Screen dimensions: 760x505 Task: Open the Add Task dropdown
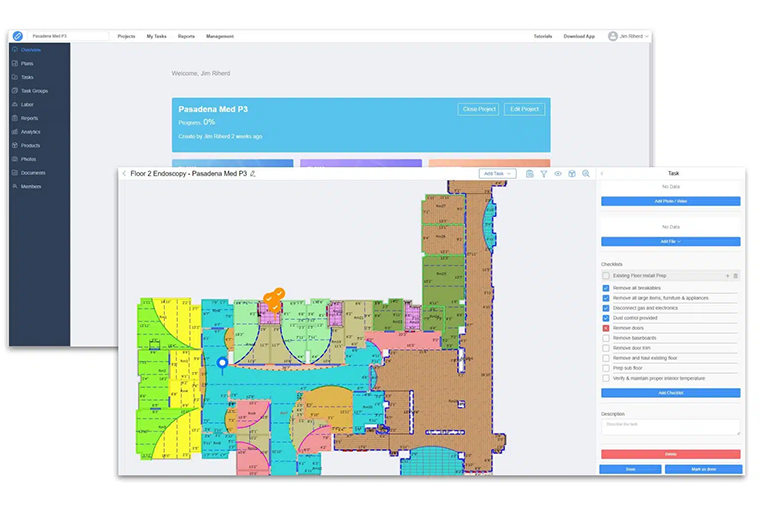[x=497, y=174]
